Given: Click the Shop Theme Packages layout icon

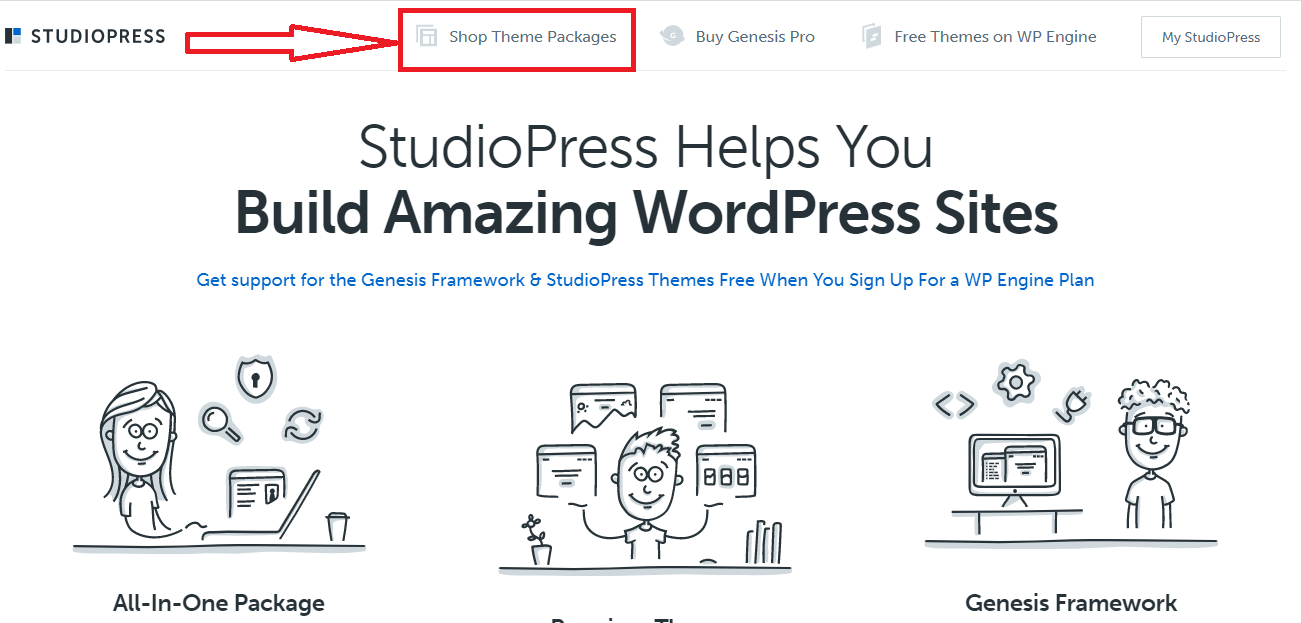Looking at the screenshot, I should pos(427,37).
